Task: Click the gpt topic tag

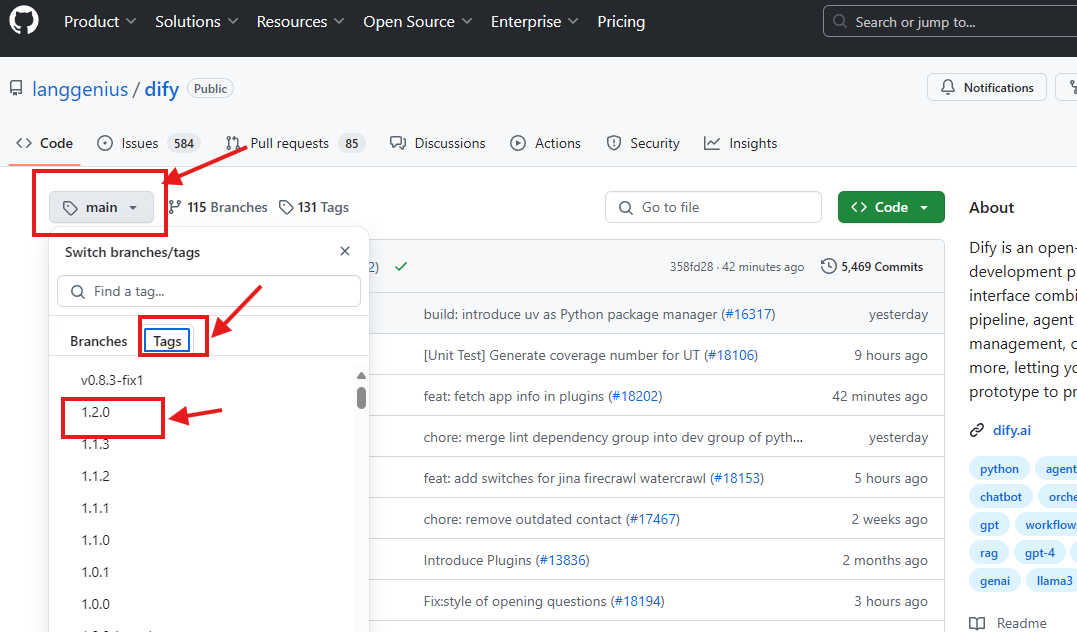Action: (989, 525)
